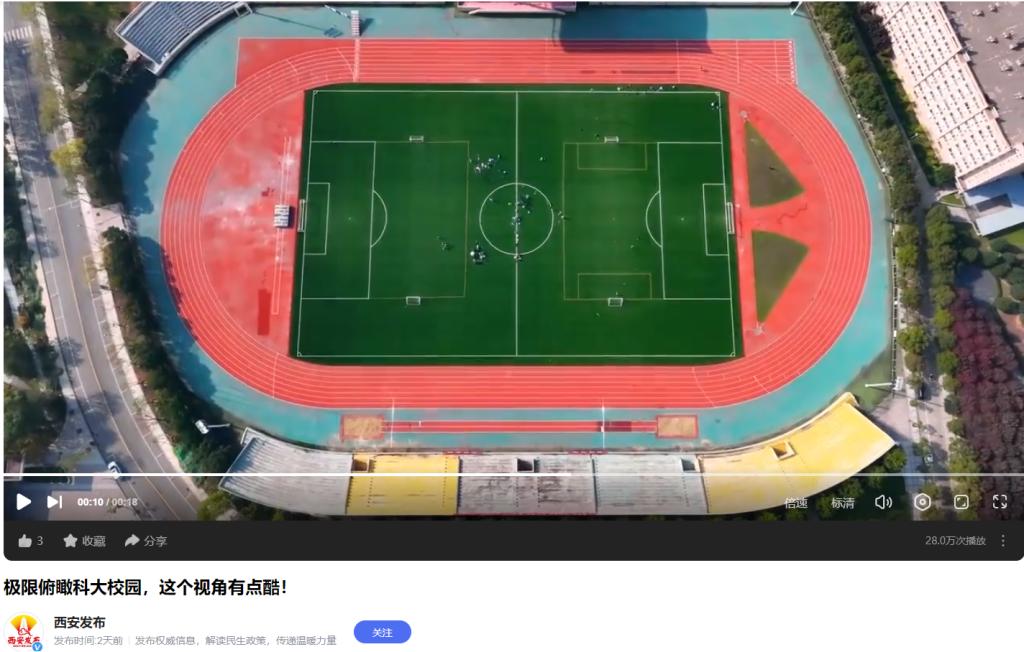Open the 标清 video quality menu
Image resolution: width=1024 pixels, height=652 pixels.
click(x=842, y=502)
